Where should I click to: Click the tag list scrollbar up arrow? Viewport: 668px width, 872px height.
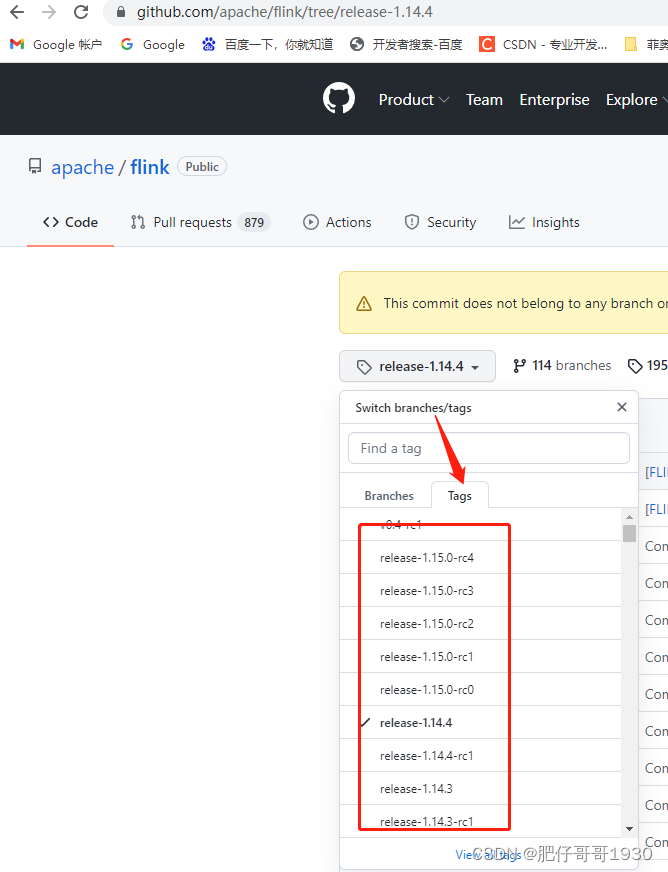click(629, 517)
